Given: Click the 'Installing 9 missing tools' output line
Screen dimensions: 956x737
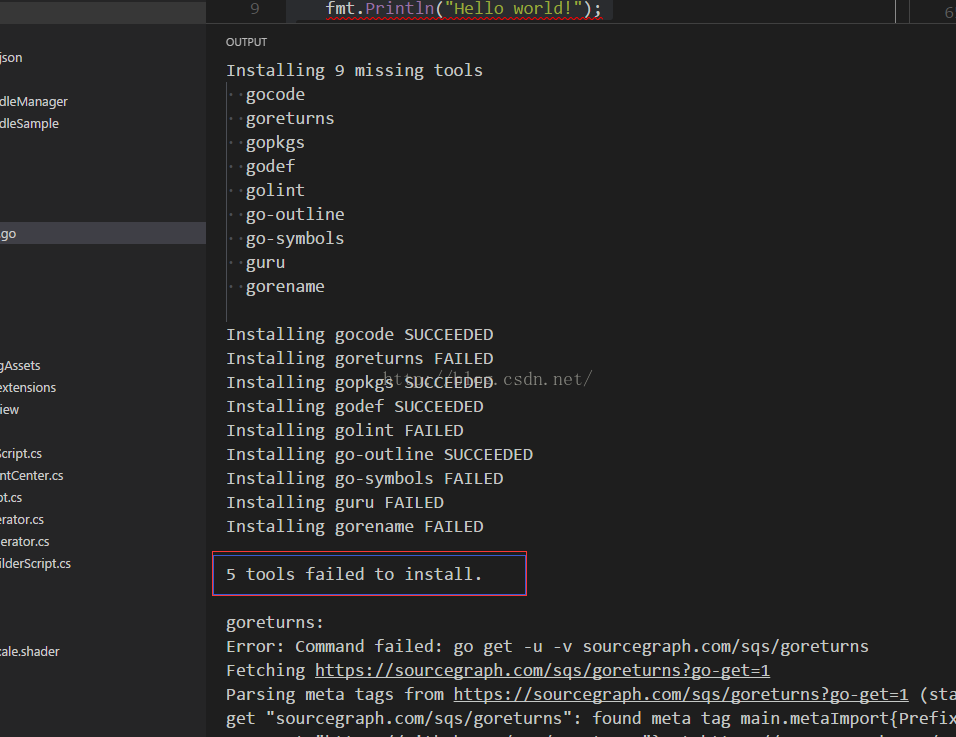Looking at the screenshot, I should point(354,70).
